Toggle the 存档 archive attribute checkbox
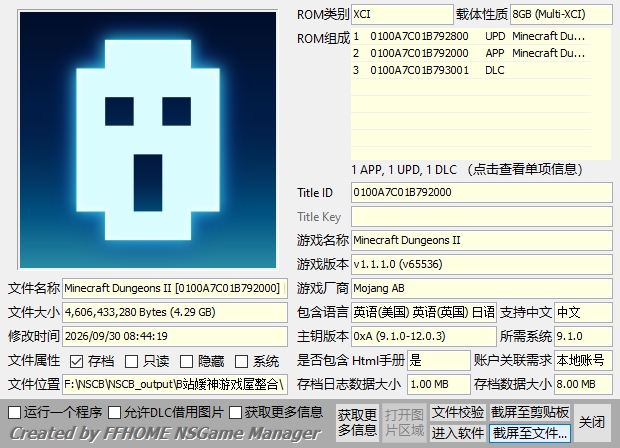The image size is (620, 448). coord(76,361)
